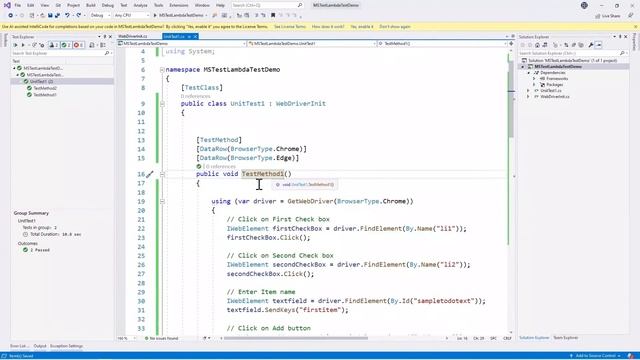Image resolution: width=640 pixels, height=360 pixels.
Task: Click the Solution Explorer preview selected items icon
Action: [x=598, y=45]
